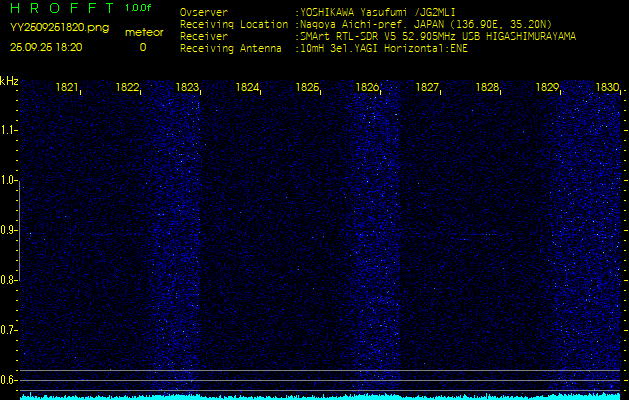Click the HROFFT program title
This screenshot has height=400, width=629.
tap(62, 8)
